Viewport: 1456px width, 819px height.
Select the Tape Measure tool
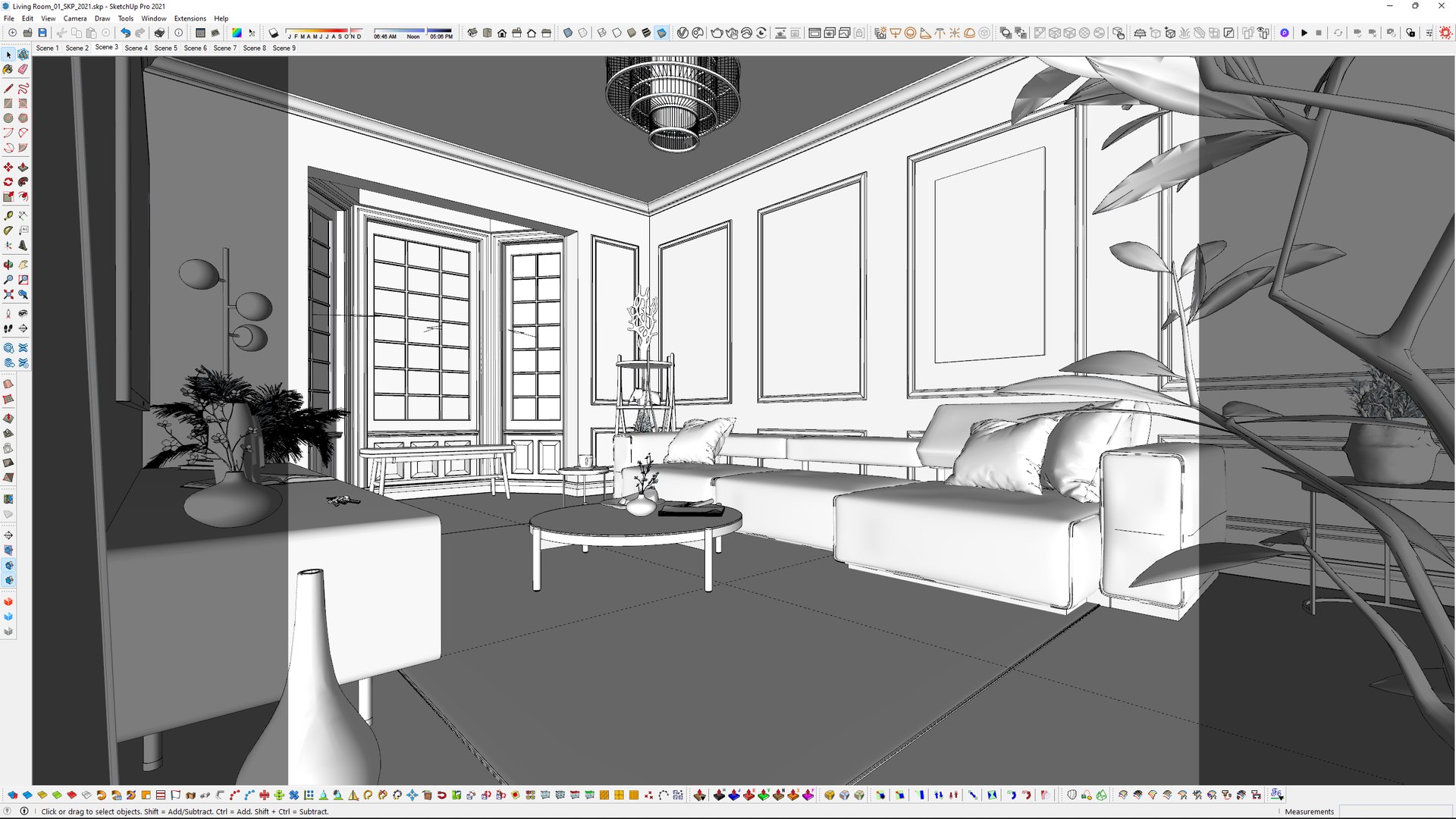coord(8,215)
